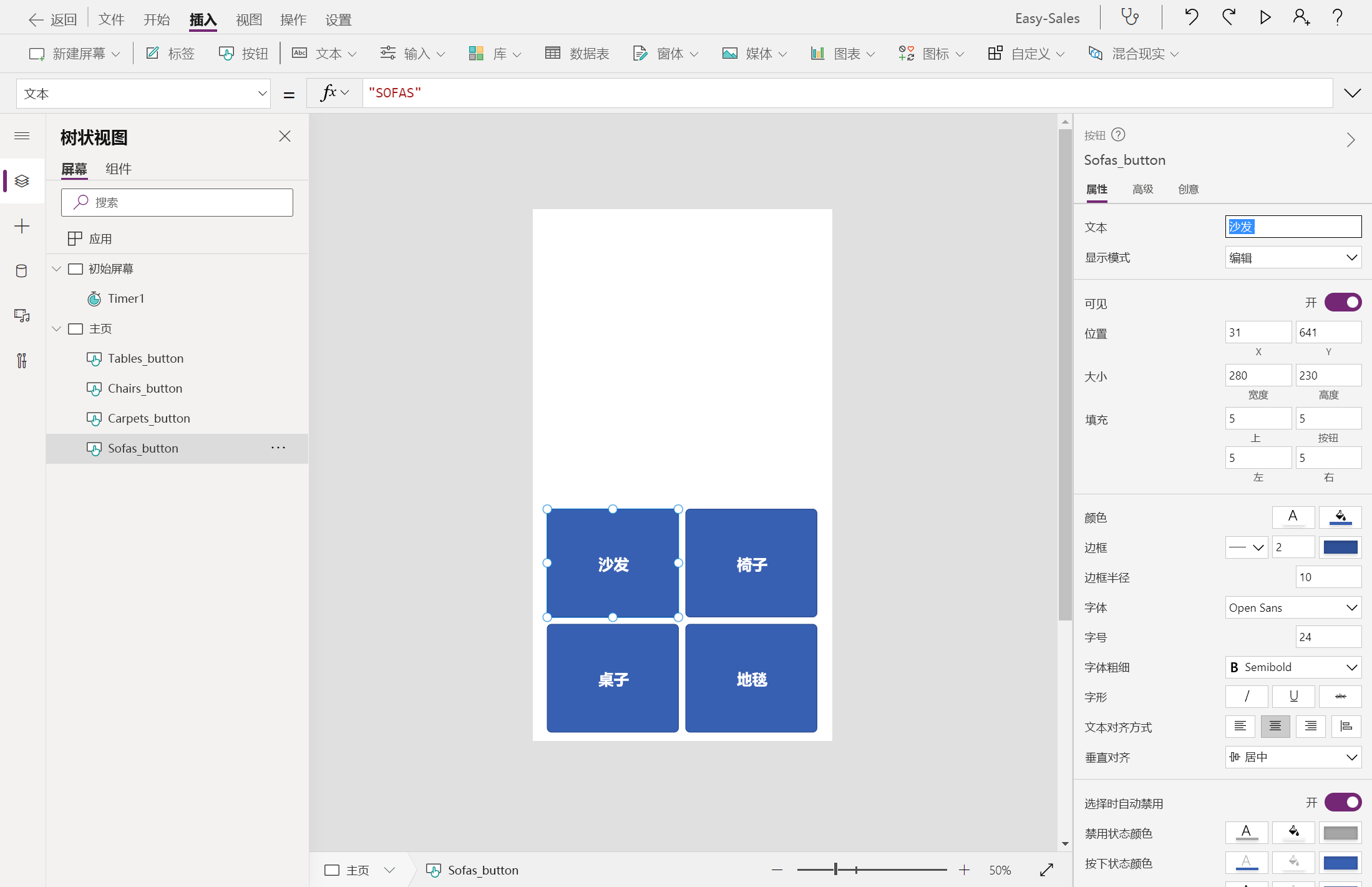Open more options for Sofas_button
Image resolution: width=1372 pixels, height=887 pixels.
pos(278,448)
